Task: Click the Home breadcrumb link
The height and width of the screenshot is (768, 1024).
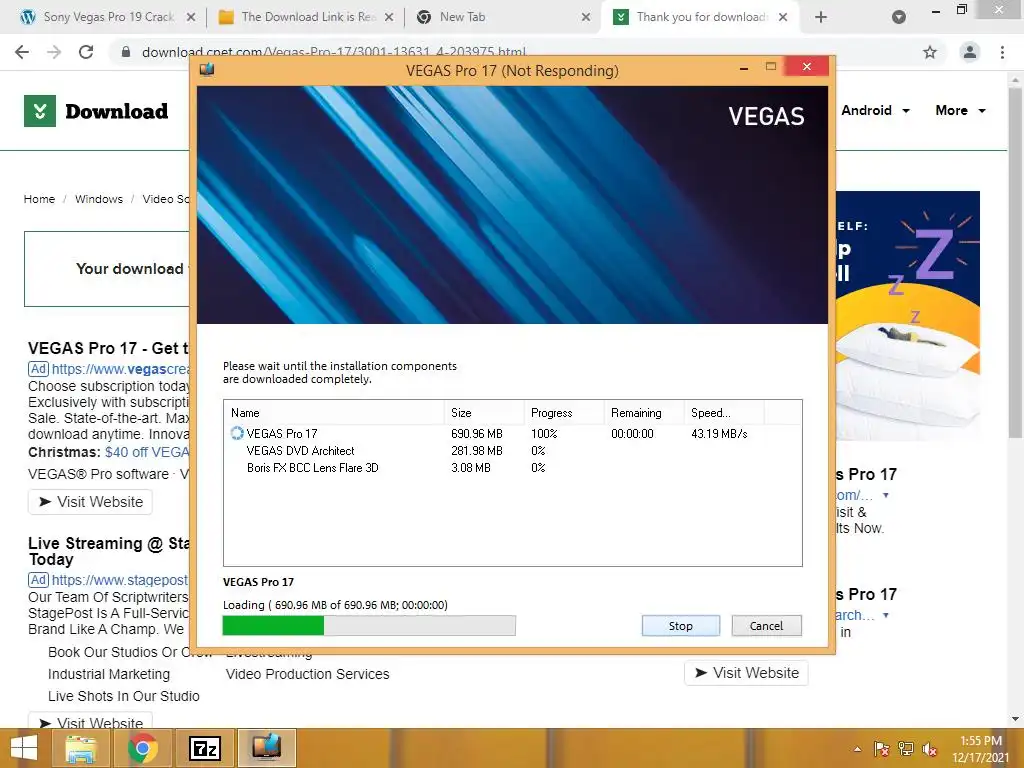Action: point(39,199)
